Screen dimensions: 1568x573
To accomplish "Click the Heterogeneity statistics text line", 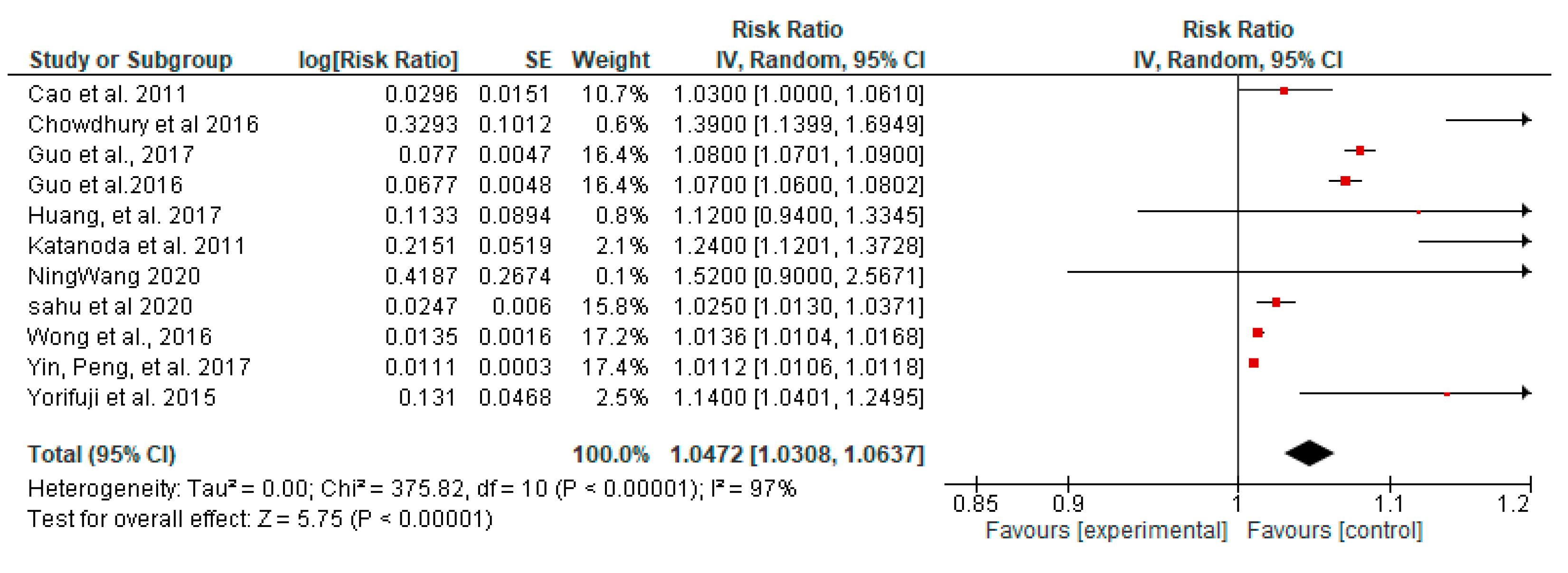I will pyautogui.click(x=412, y=488).
